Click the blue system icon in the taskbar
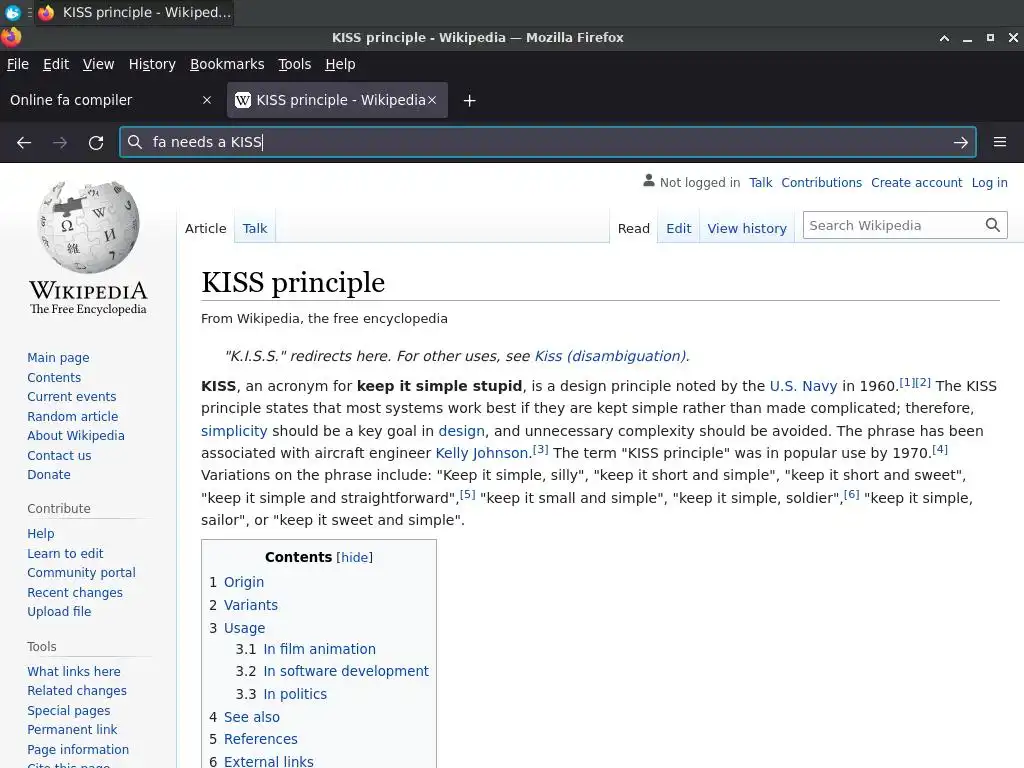This screenshot has height=768, width=1024. [12, 12]
